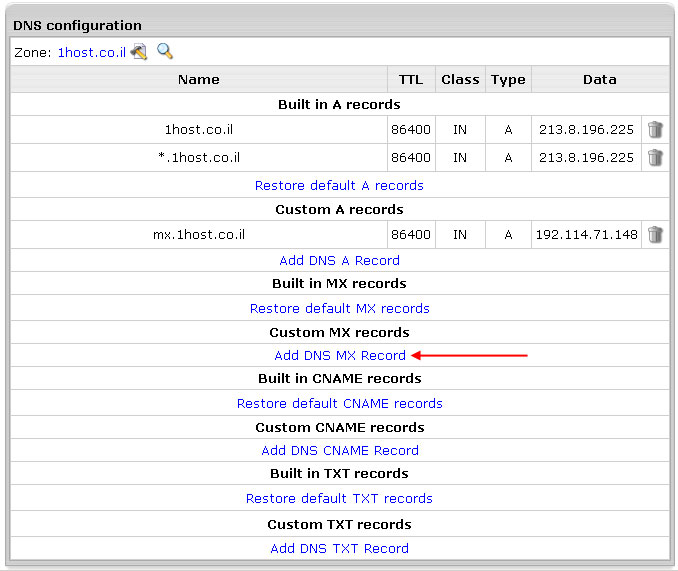The width and height of the screenshot is (678, 571).
Task: Click Restore default A records
Action: click(x=339, y=185)
